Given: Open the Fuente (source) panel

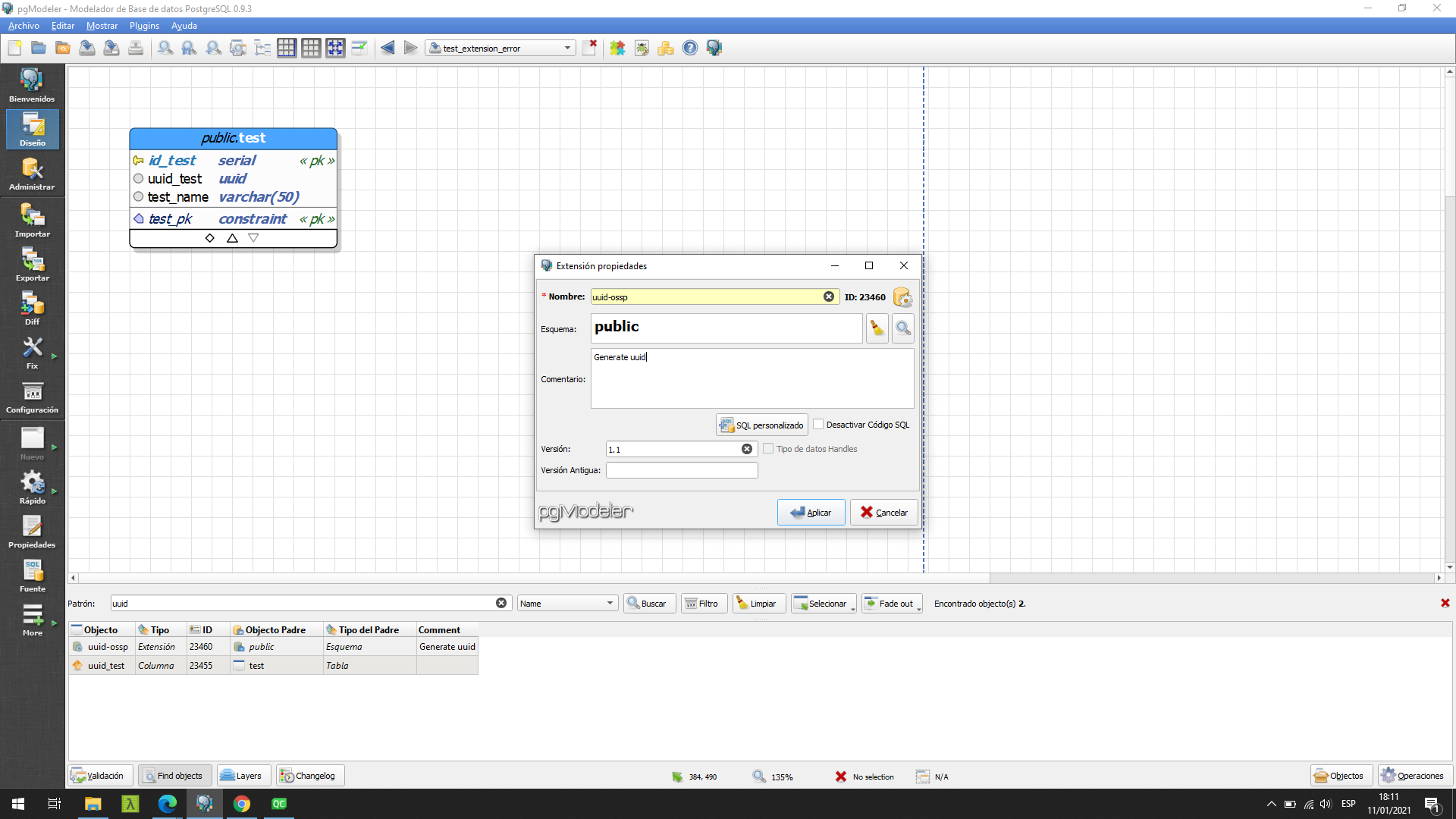Looking at the screenshot, I should coord(31,574).
